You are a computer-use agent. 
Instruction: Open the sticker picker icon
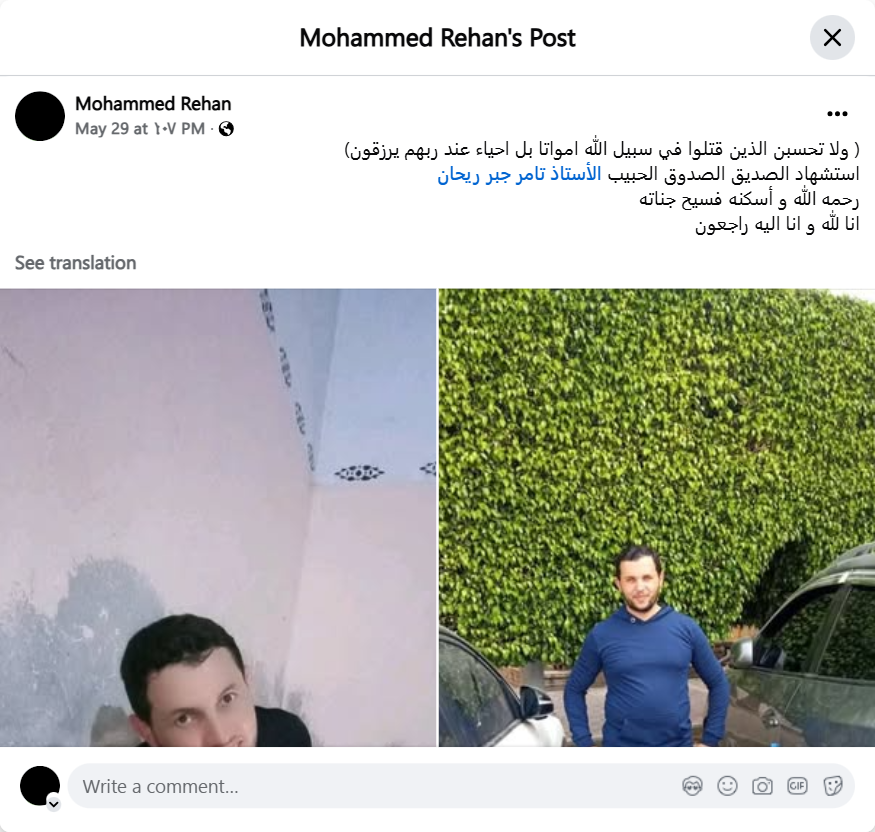click(x=832, y=786)
